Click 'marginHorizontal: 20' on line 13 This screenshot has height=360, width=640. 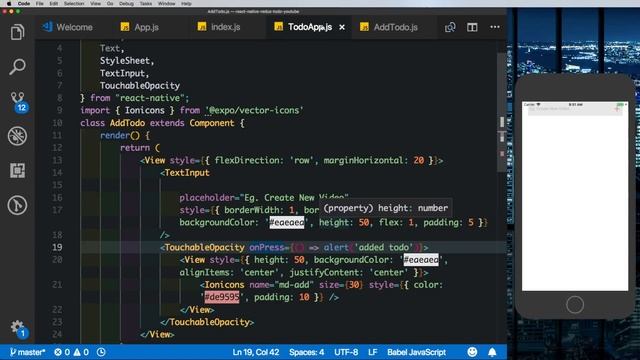pos(374,160)
